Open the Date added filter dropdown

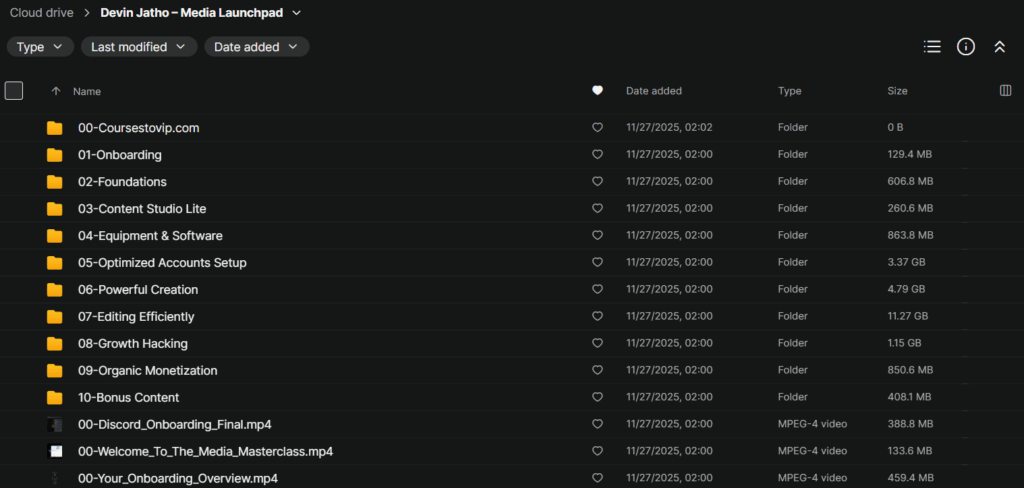click(x=256, y=47)
